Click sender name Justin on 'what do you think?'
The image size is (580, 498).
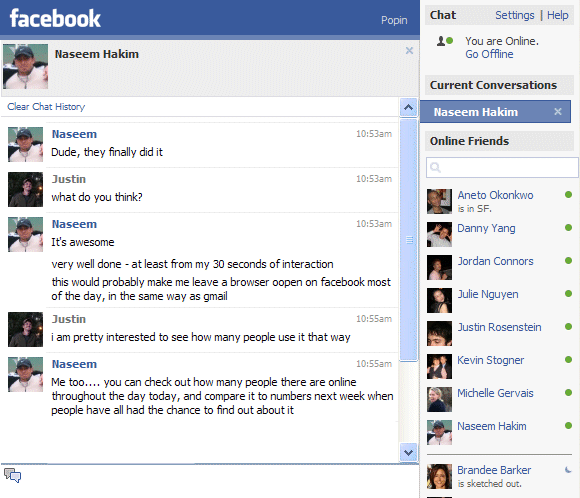[x=69, y=179]
